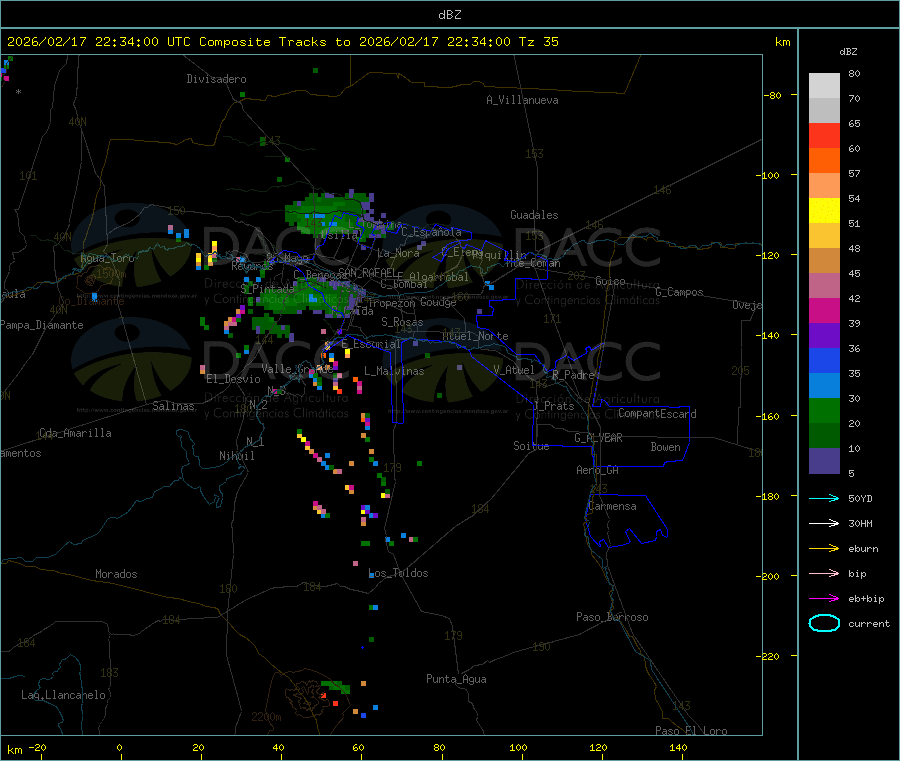Screen dimensions: 900x761
Task: Click the 'Aero_GA' map label
Action: pyautogui.click(x=598, y=470)
